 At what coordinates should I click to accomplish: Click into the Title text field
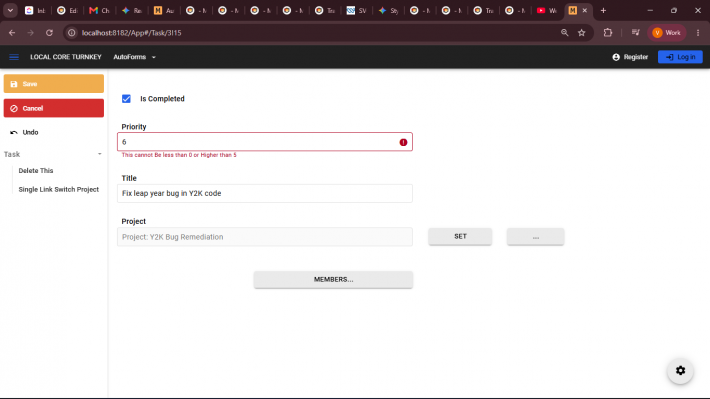pos(265,193)
